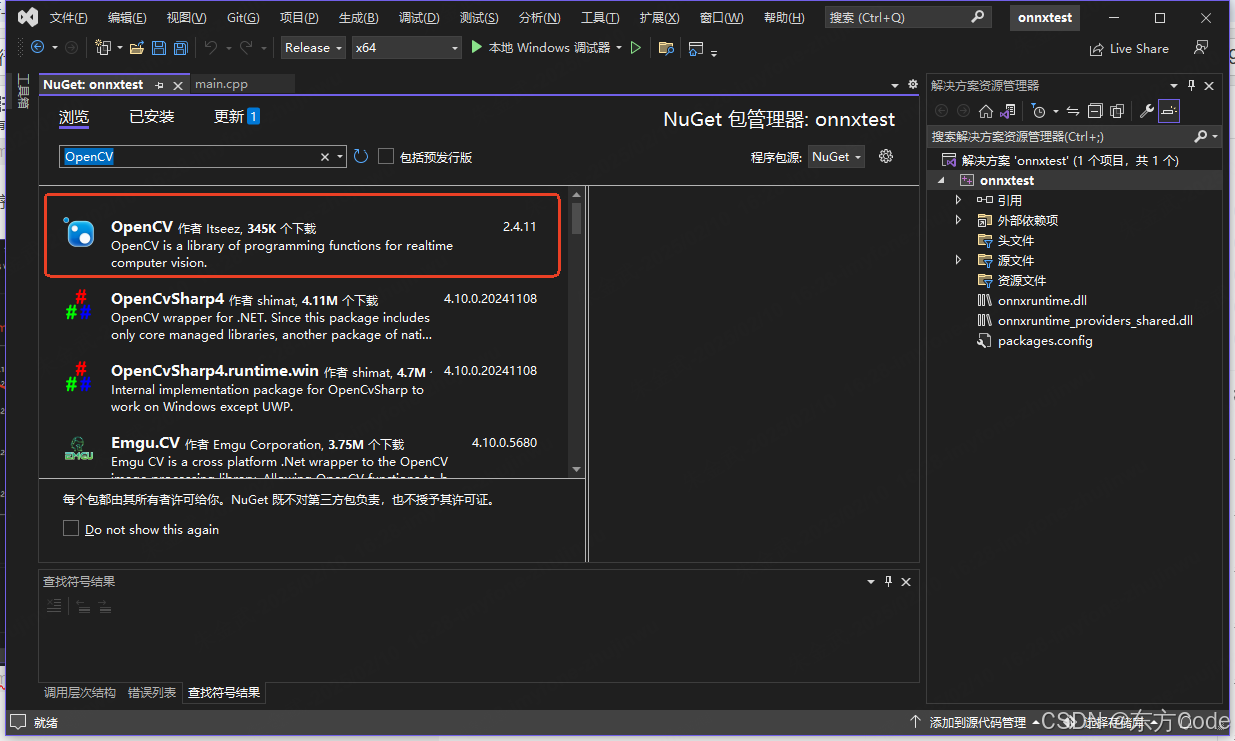Open the 工具(T) tools menu

pos(600,18)
